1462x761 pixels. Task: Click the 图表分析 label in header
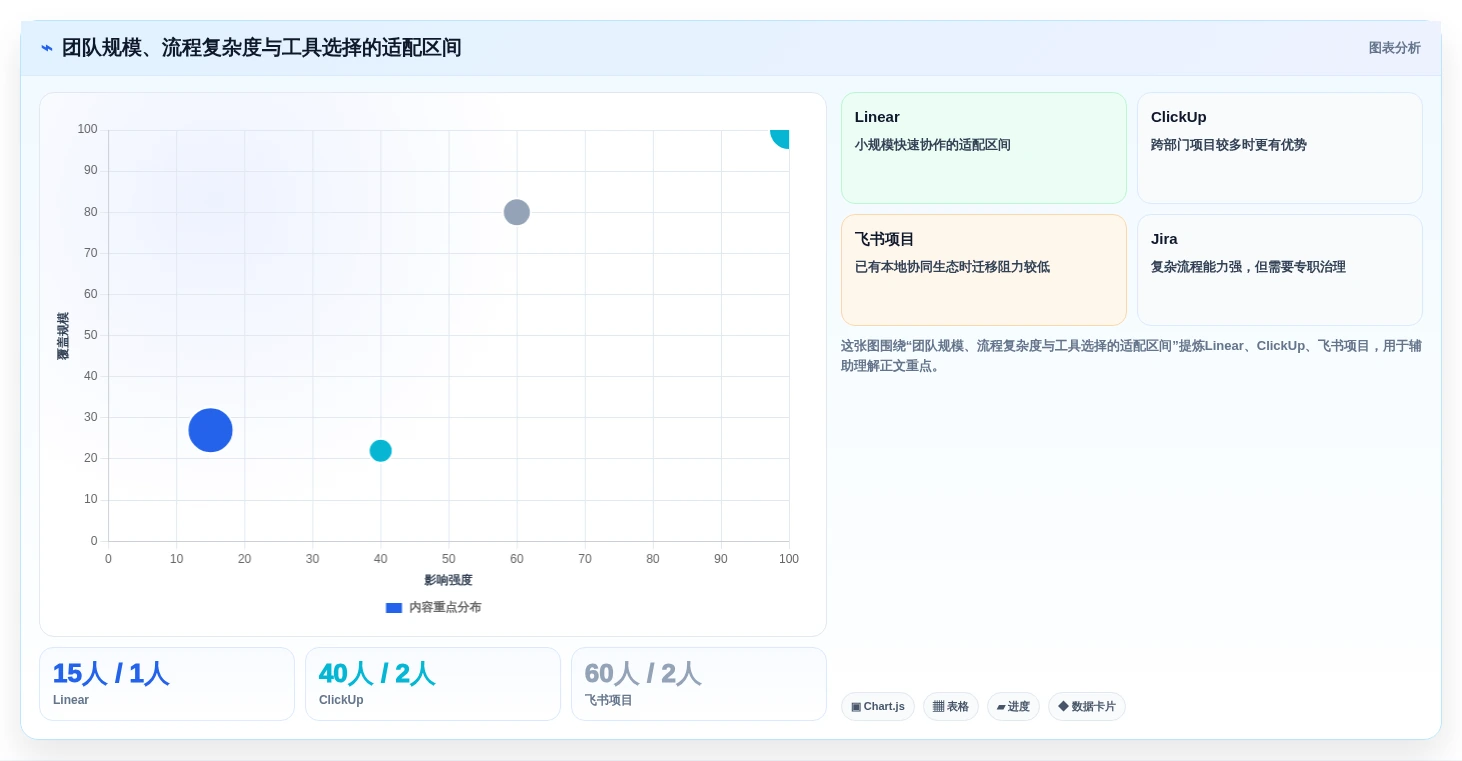1394,48
